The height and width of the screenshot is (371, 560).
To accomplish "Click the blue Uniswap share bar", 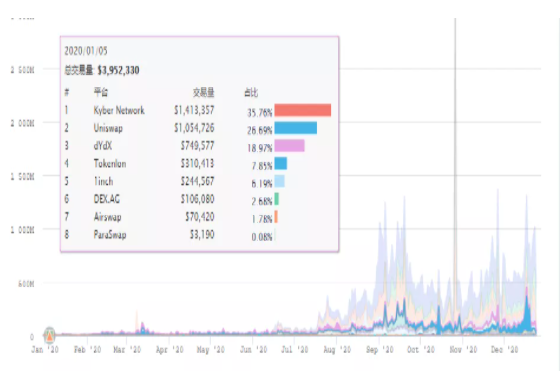I will (x=296, y=128).
